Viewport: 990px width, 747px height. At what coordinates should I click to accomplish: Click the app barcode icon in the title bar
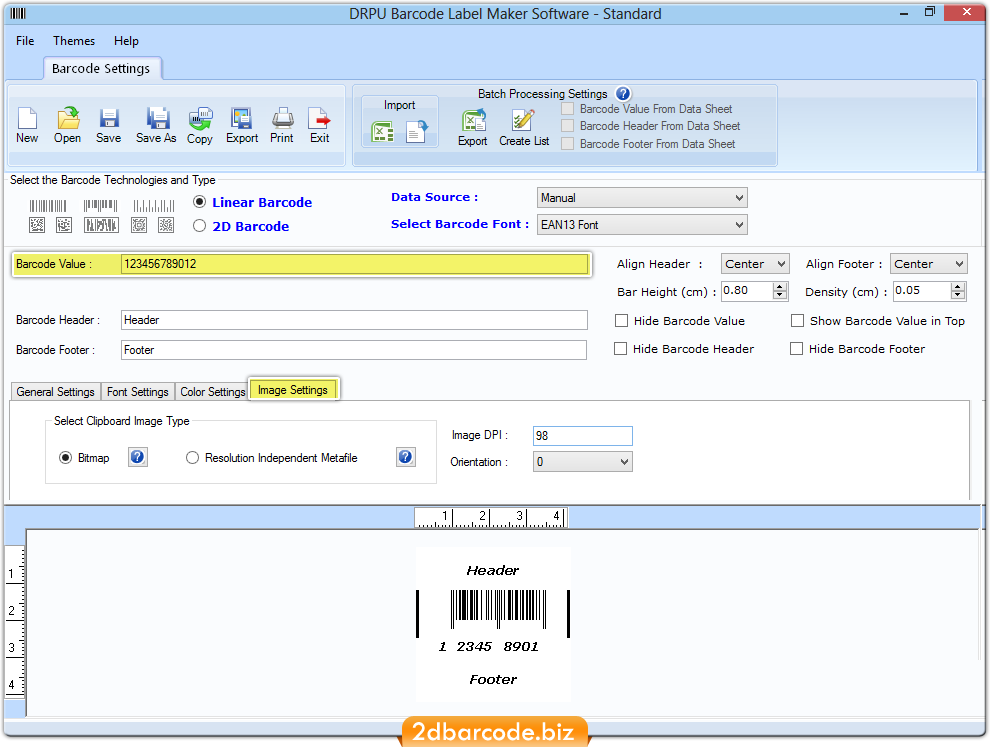(18, 13)
